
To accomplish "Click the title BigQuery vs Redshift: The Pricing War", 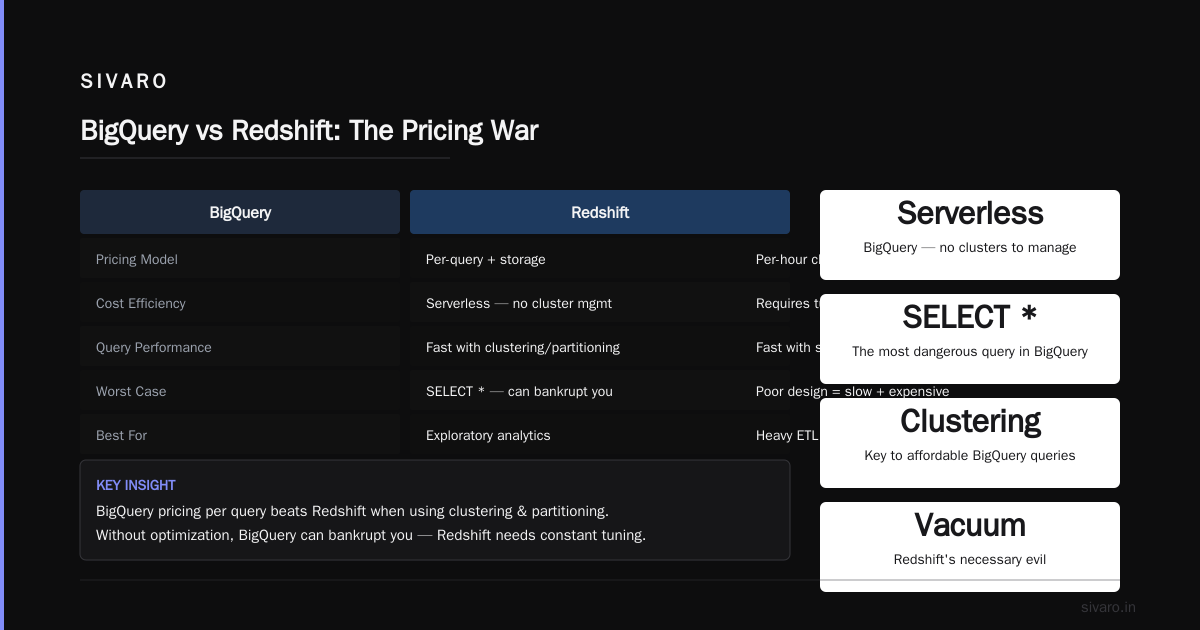I will pyautogui.click(x=309, y=131).
